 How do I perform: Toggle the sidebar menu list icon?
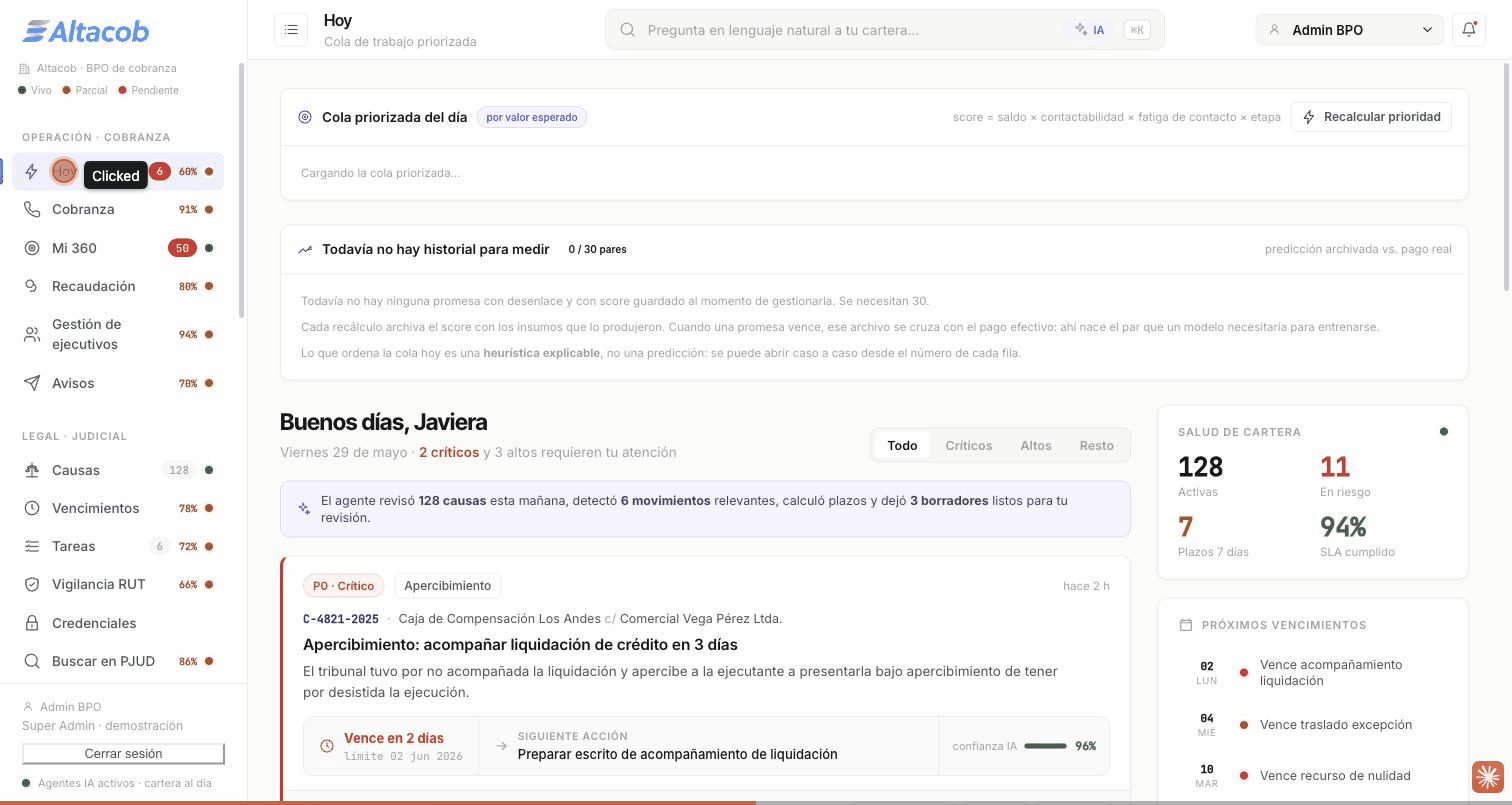[291, 30]
